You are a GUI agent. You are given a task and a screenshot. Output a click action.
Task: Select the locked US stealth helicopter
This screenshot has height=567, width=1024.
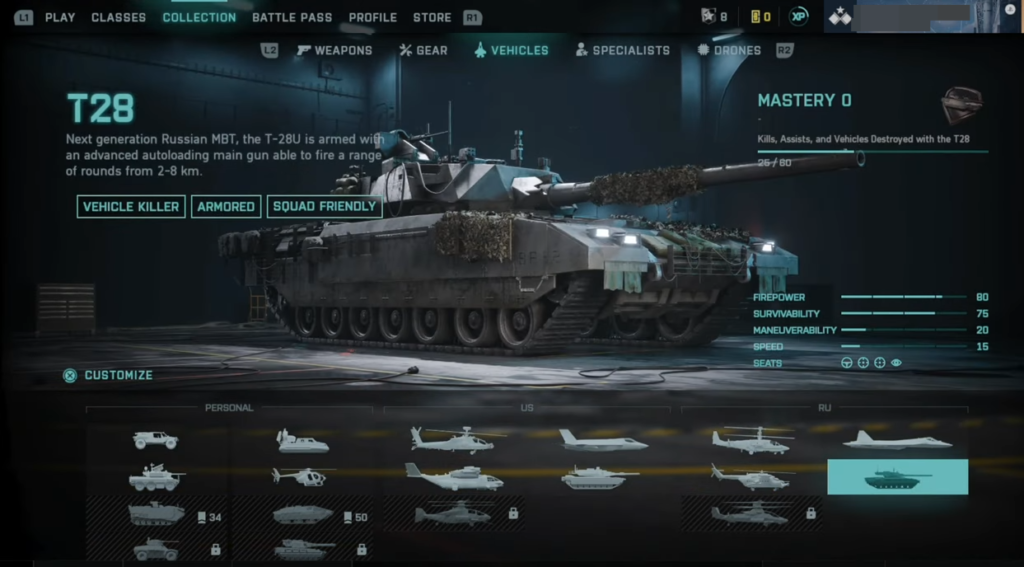[455, 513]
